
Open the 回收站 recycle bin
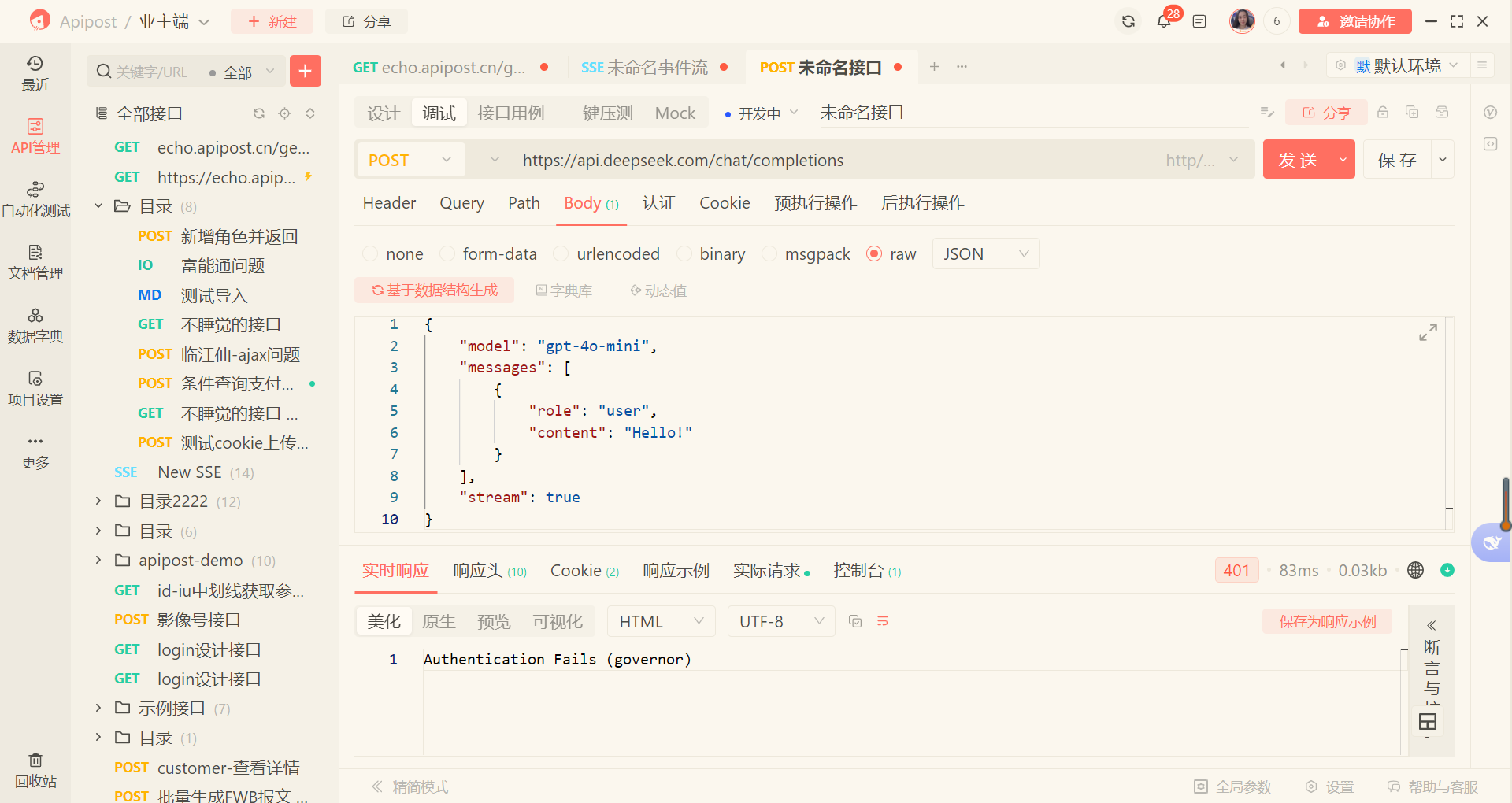pyautogui.click(x=35, y=770)
